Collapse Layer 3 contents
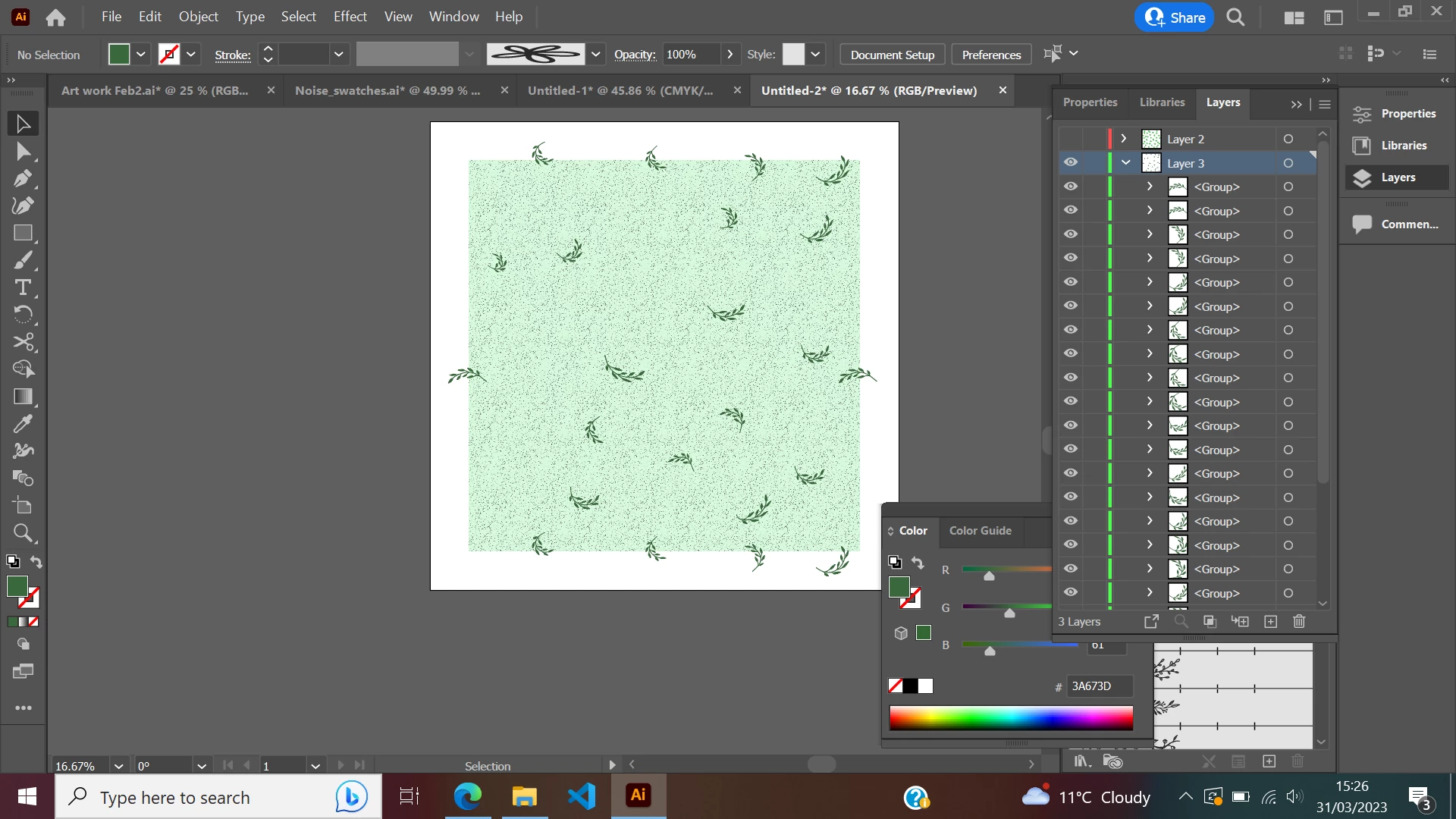1456x819 pixels. pos(1125,163)
